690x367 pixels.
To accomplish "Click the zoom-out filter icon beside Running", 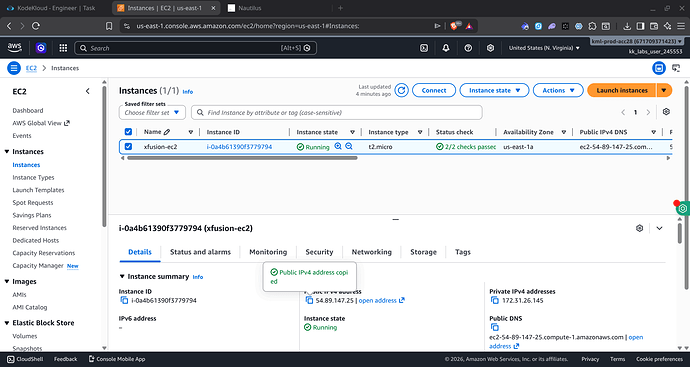I will click(349, 146).
